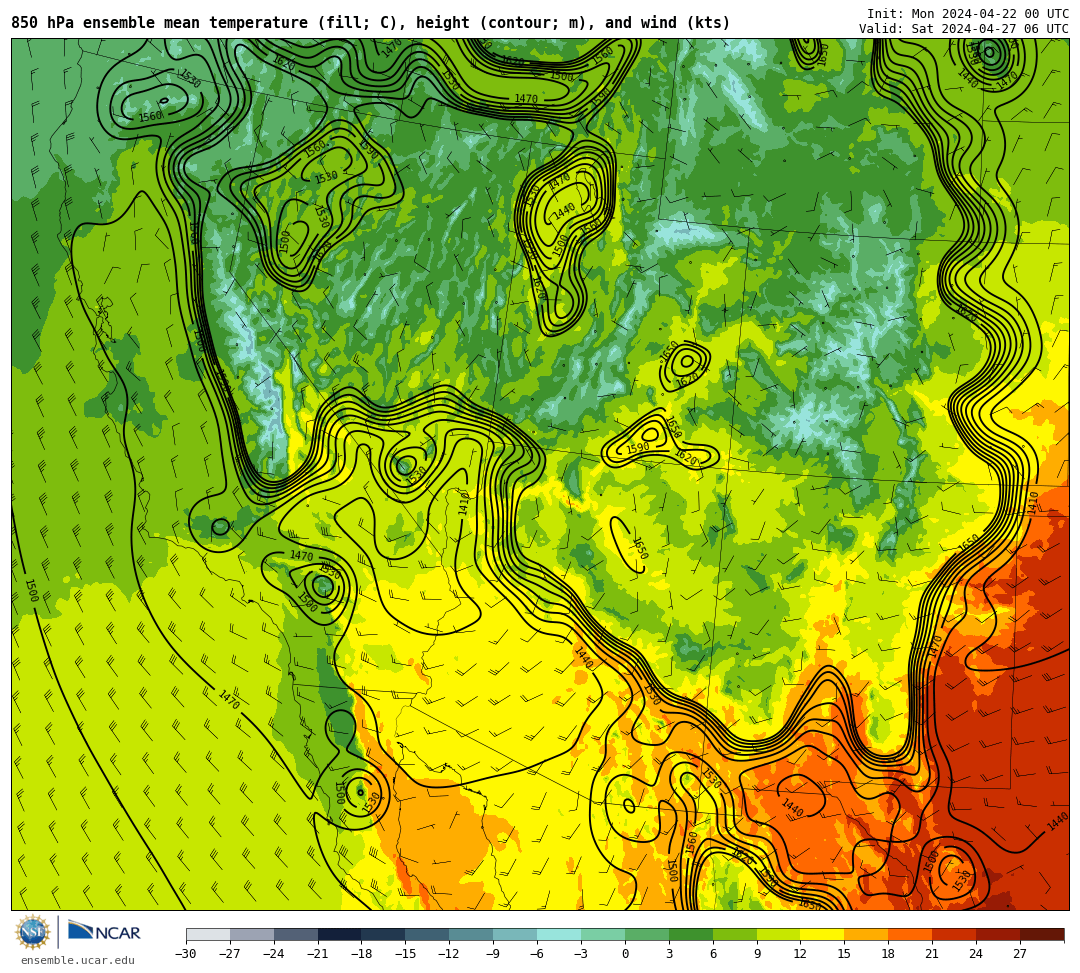Pick the gray swatch between −27 and −24

pos(252,934)
